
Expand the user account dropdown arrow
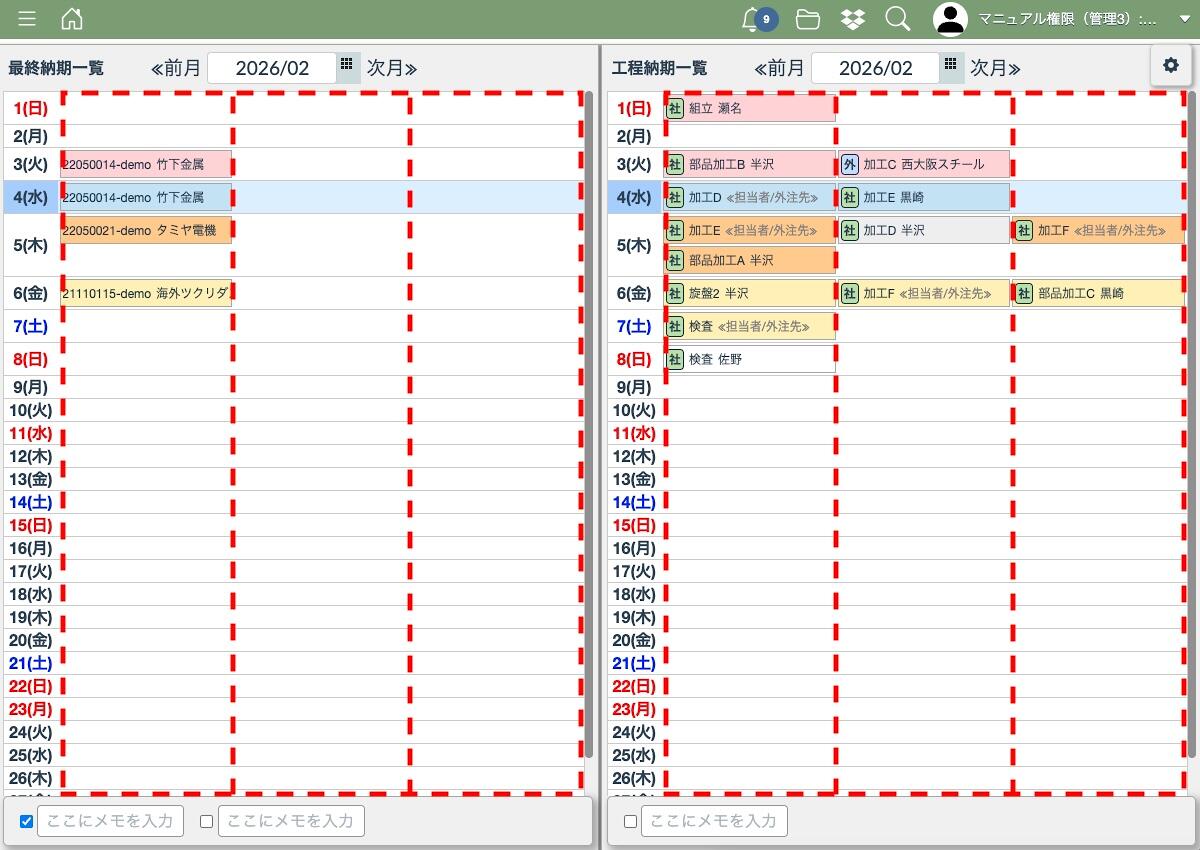pyautogui.click(x=1185, y=19)
